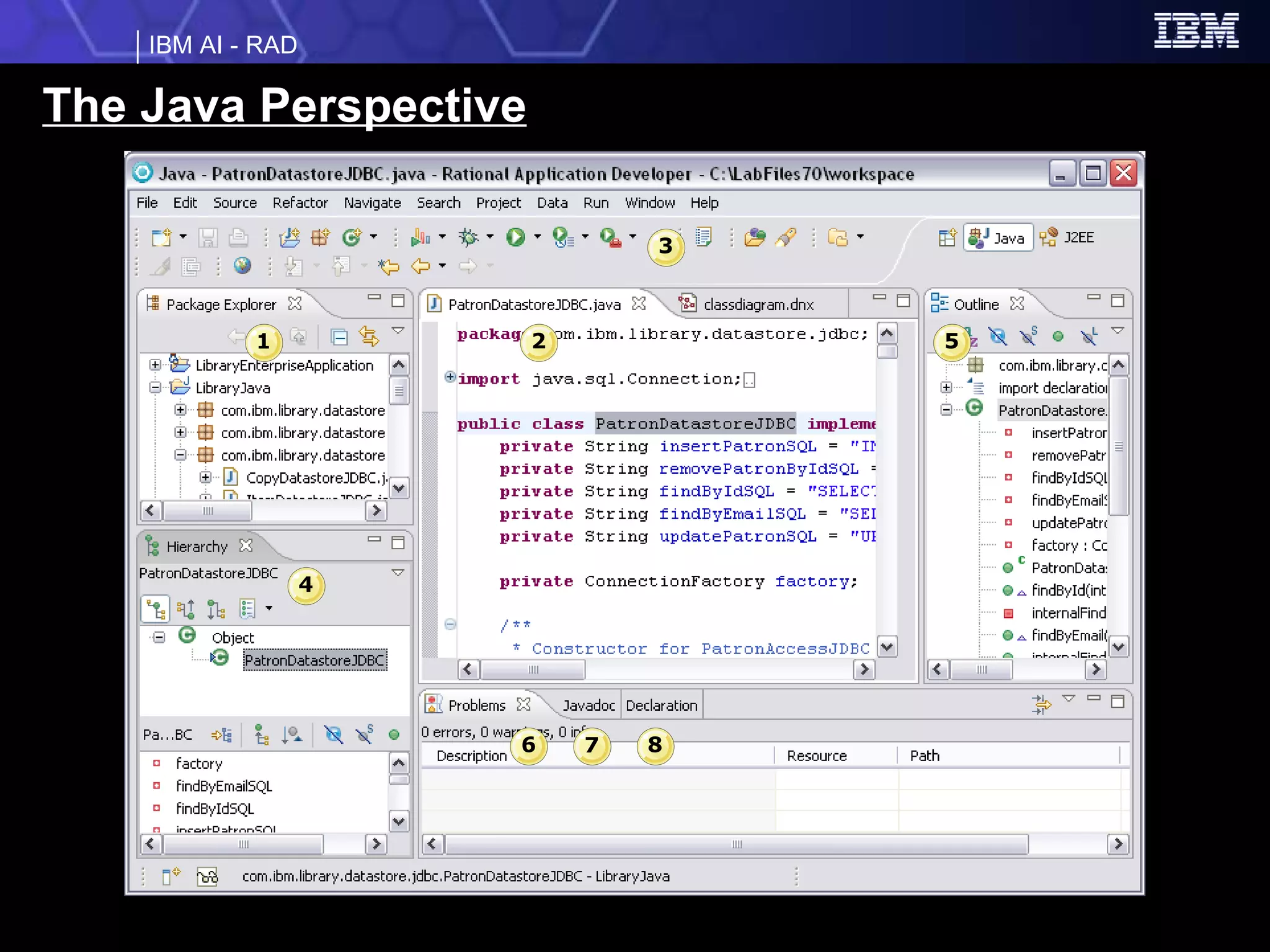Toggle Show Subtype Hierarchy button
This screenshot has width=1270, height=952.
tap(216, 610)
